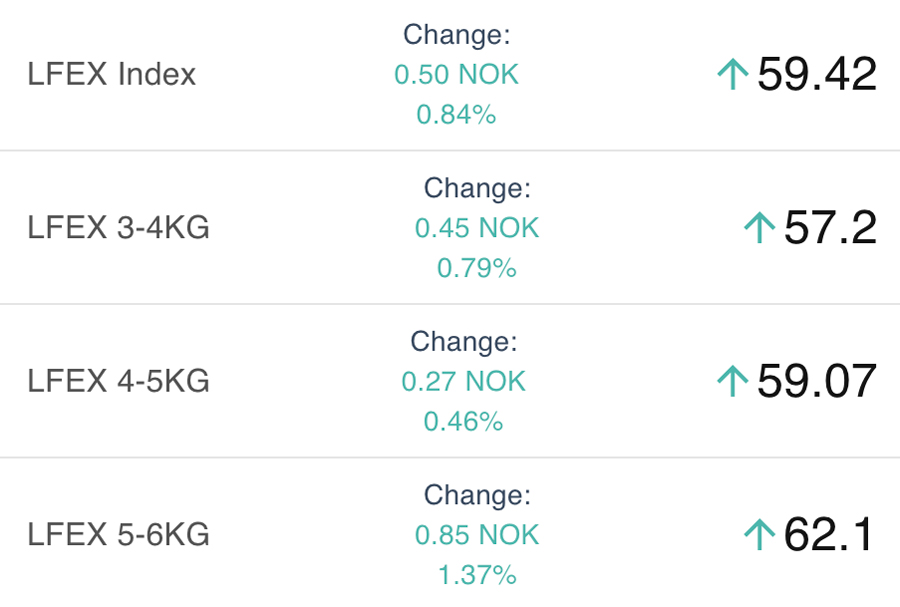This screenshot has height=607, width=900.
Task: Open the LFEX 5-6KG label
Action: coord(119,535)
